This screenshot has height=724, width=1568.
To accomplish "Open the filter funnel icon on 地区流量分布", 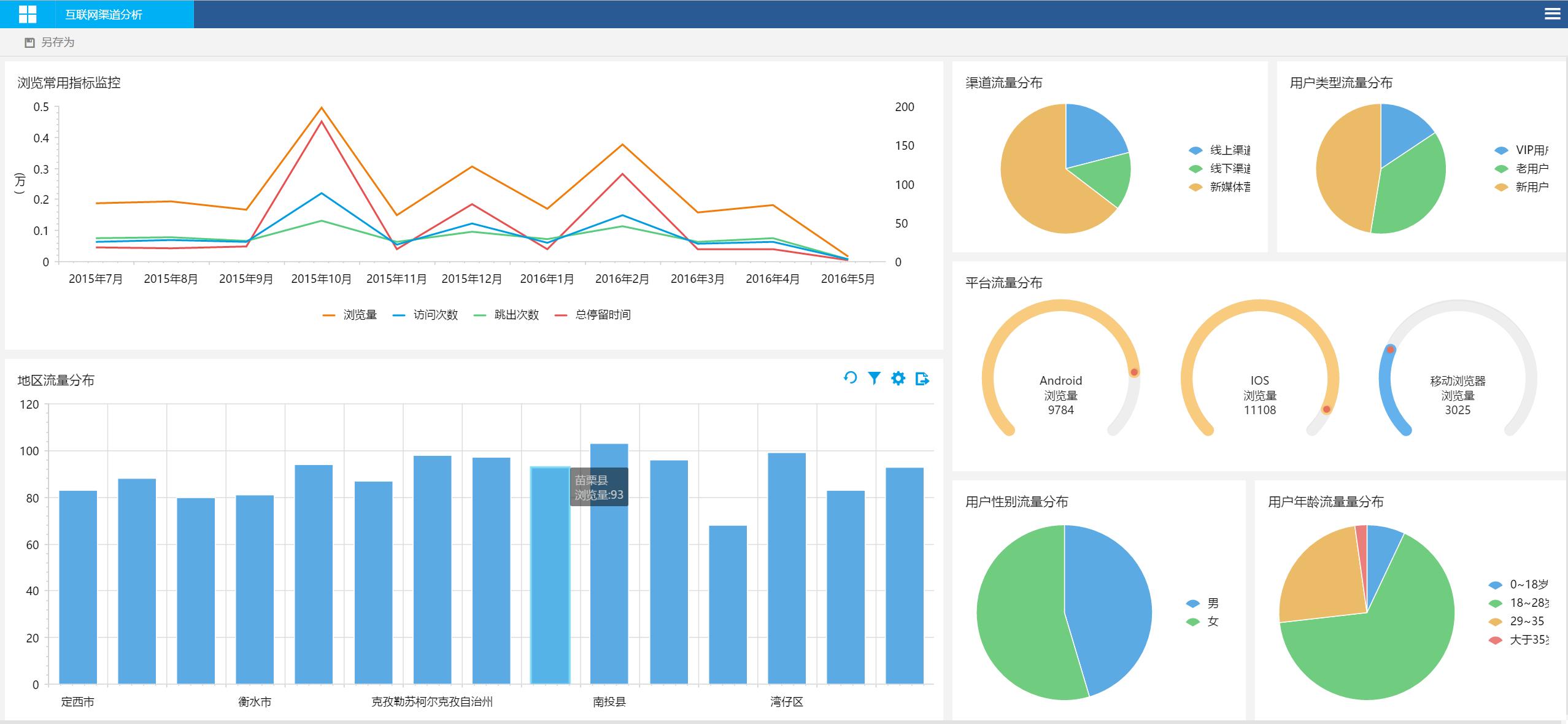I will point(874,378).
